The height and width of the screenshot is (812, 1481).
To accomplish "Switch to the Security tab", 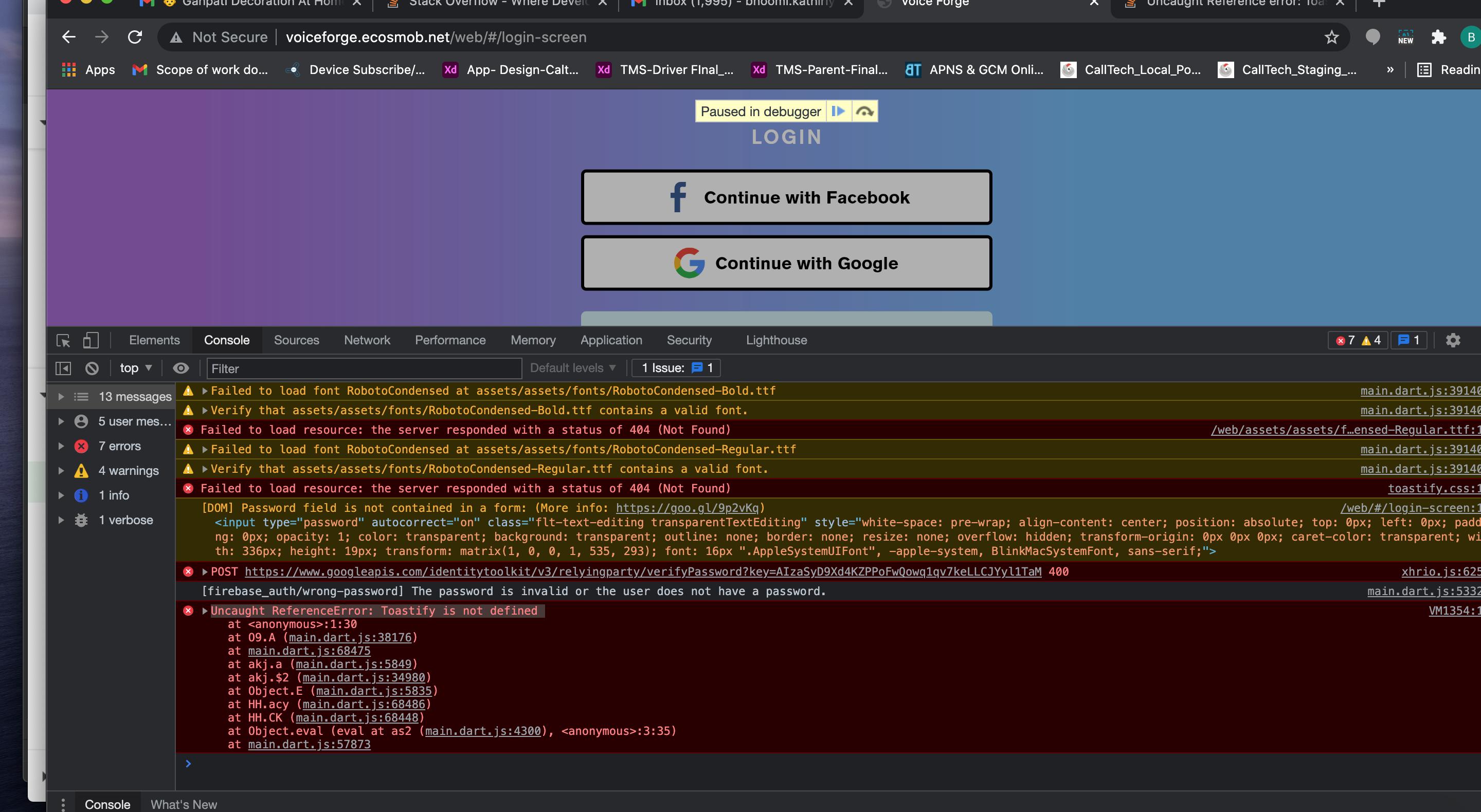I will click(689, 340).
